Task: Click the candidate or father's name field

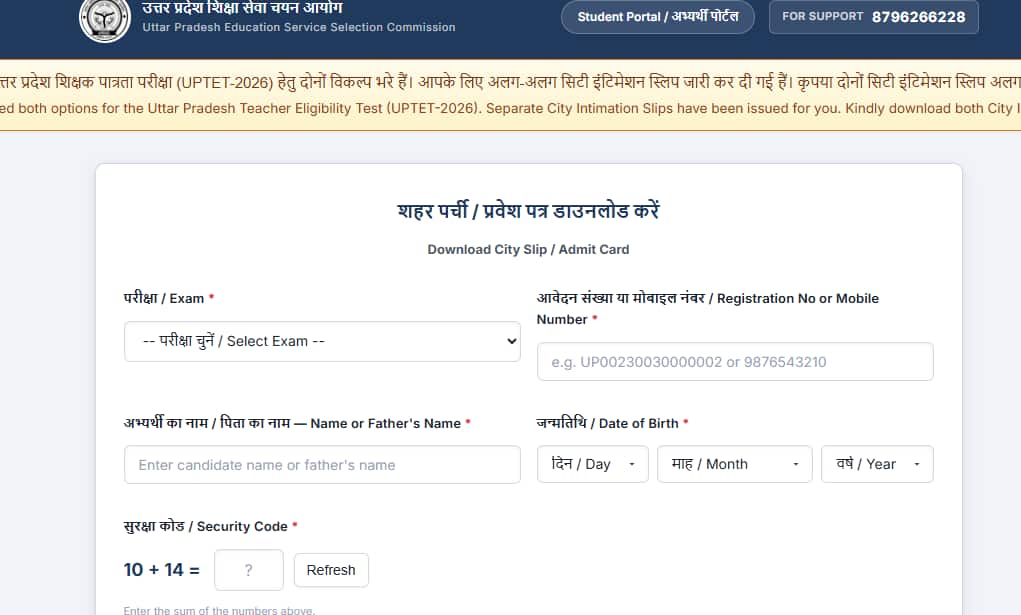Action: pyautogui.click(x=322, y=465)
